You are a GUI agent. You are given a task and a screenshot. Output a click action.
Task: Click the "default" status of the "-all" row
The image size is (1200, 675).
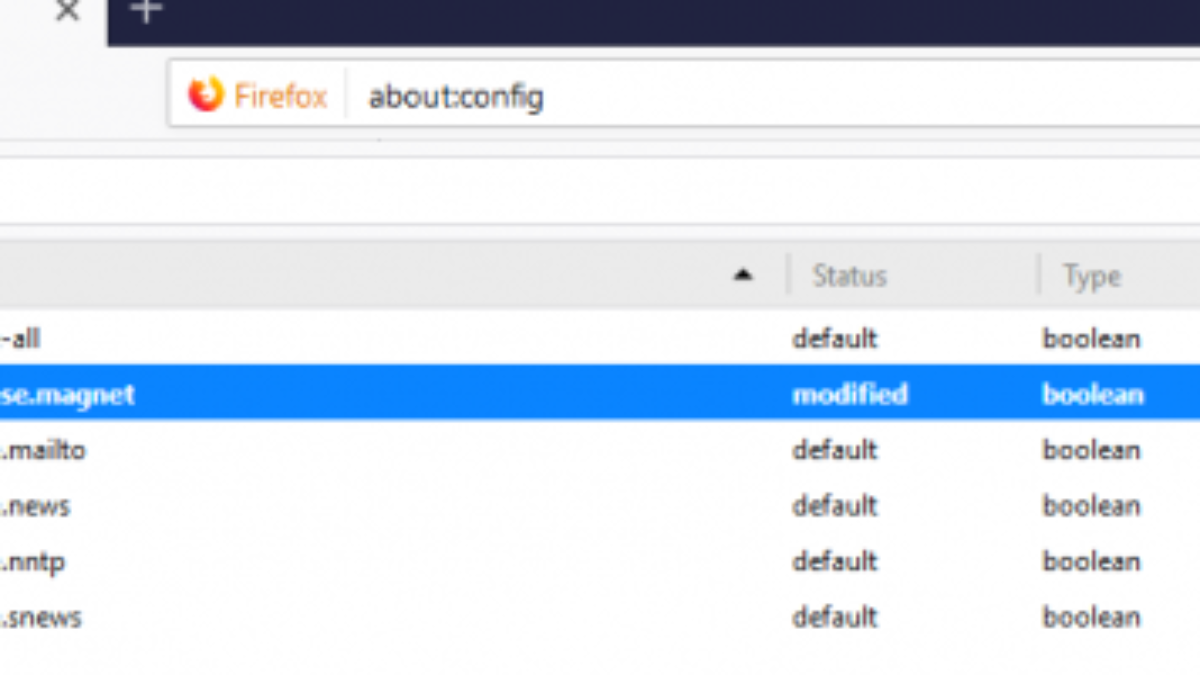pos(834,338)
